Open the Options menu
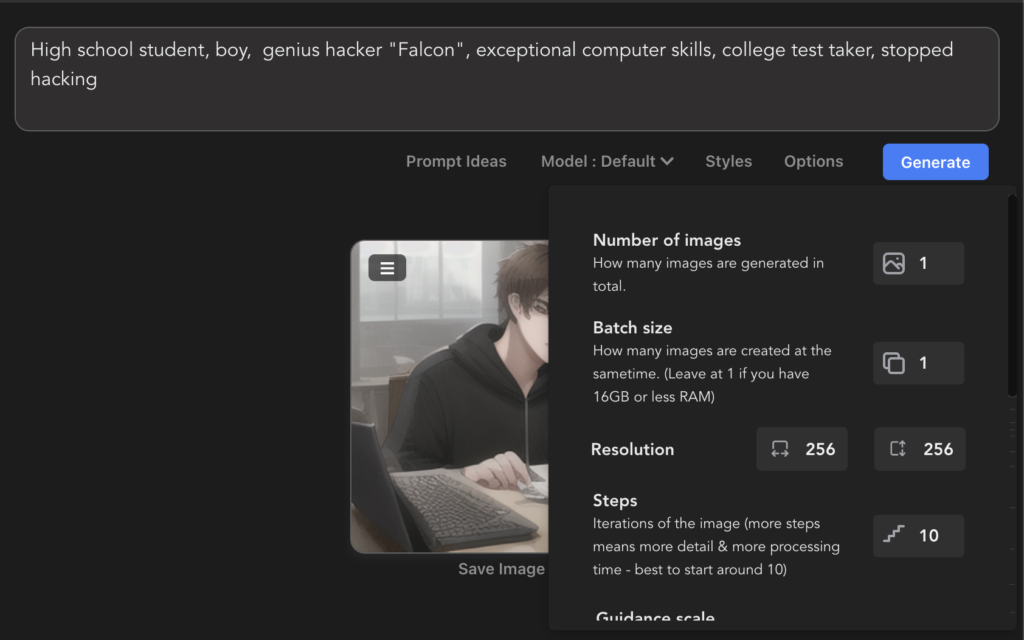Screen dimensions: 1024x640 pyautogui.click(x=813, y=161)
